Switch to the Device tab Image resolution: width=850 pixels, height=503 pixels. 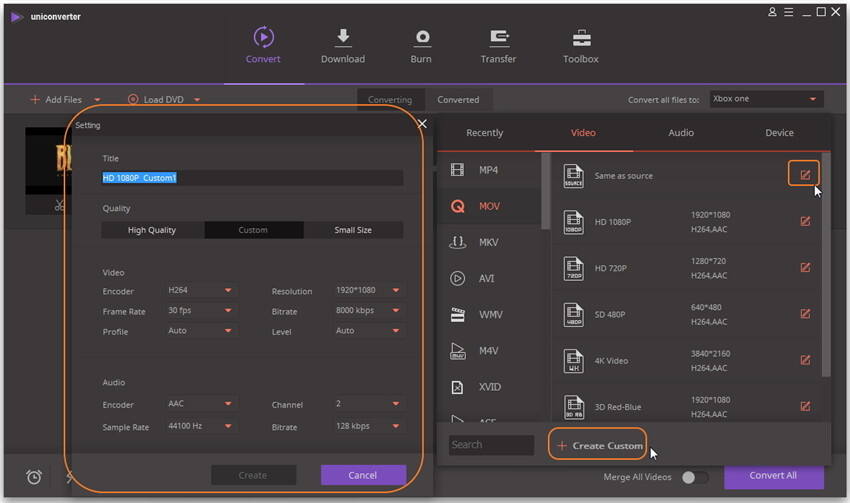point(780,133)
